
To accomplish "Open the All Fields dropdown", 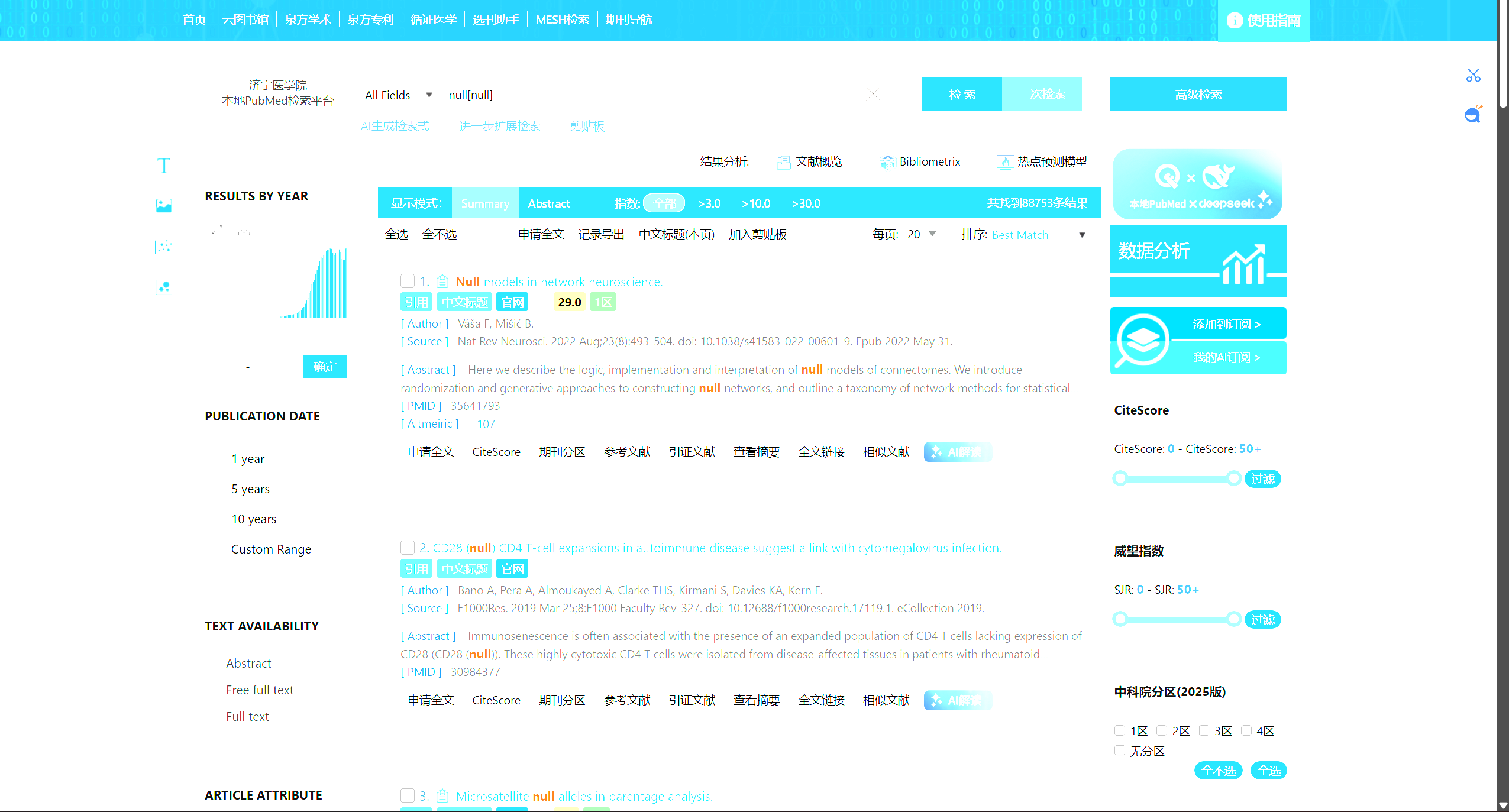I will [x=398, y=95].
